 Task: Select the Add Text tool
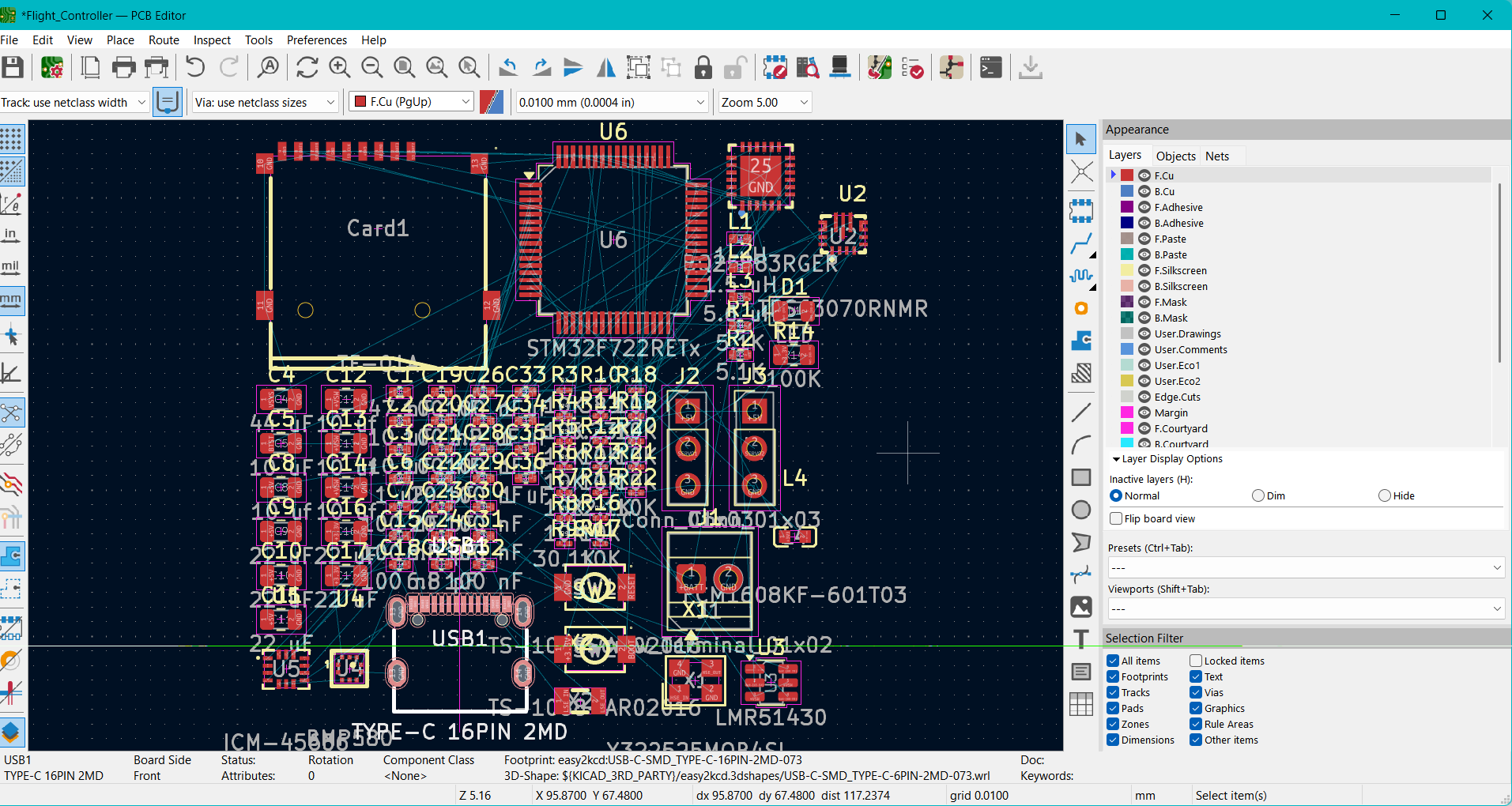click(1081, 638)
